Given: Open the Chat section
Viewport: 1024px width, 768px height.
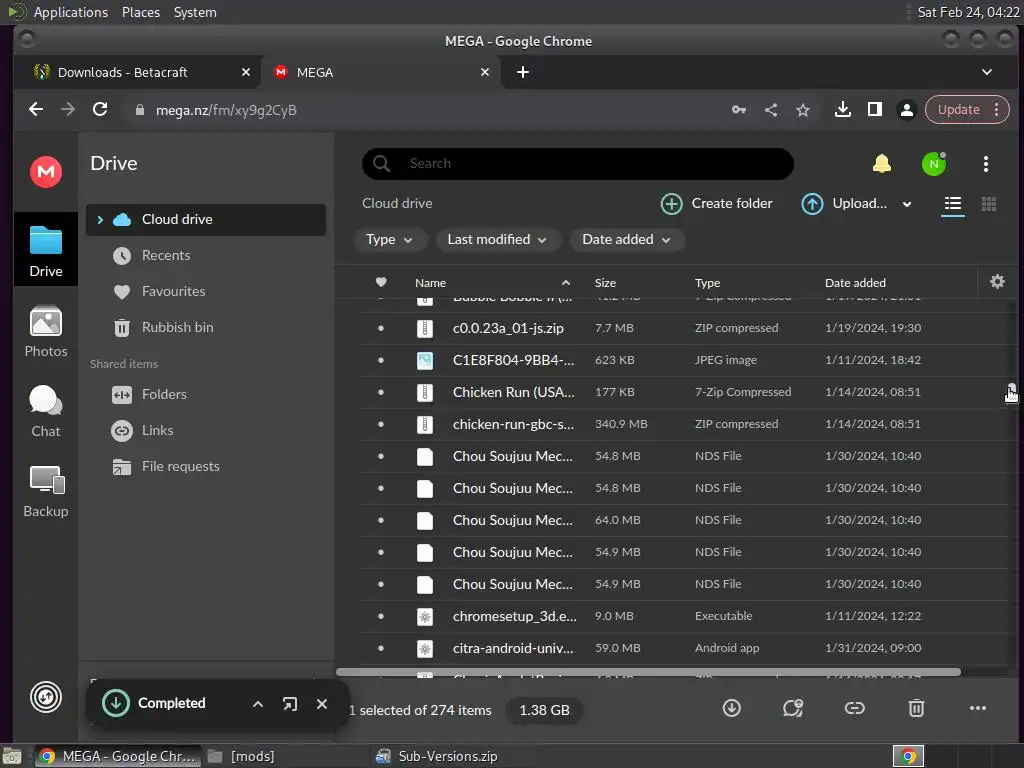Looking at the screenshot, I should tap(46, 411).
